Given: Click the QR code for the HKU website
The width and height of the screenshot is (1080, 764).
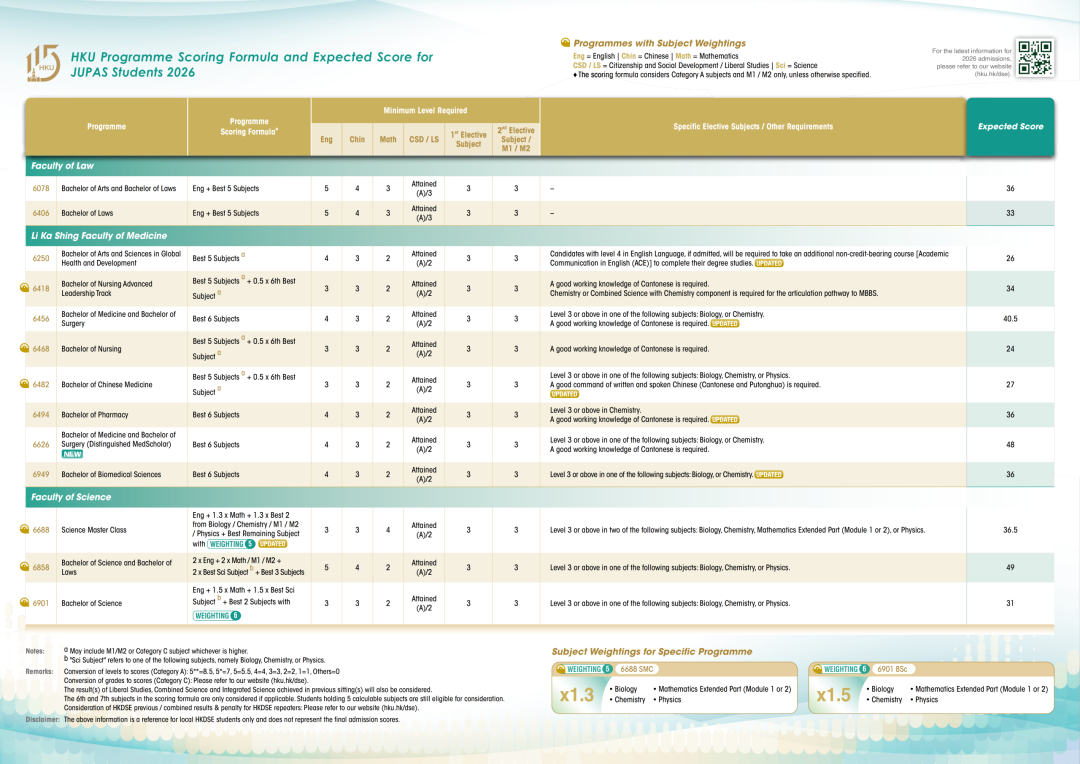Looking at the screenshot, I should click(x=1035, y=58).
